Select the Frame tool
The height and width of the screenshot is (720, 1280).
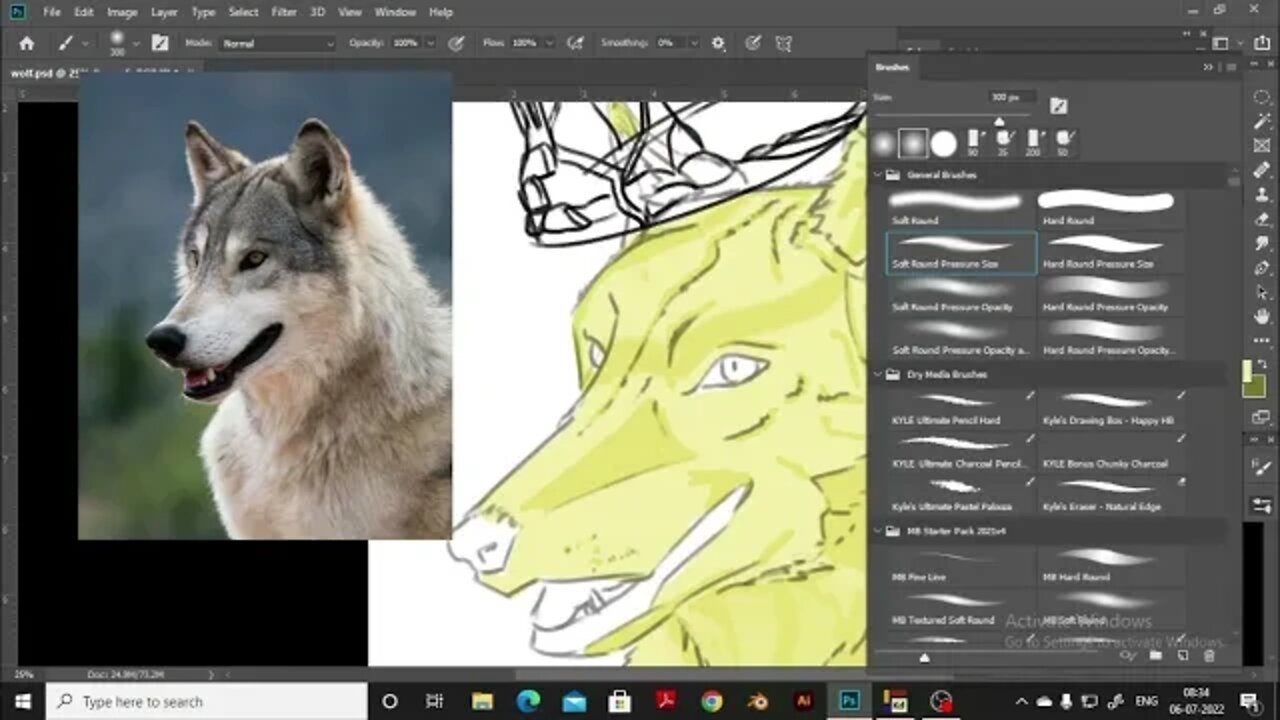1261,146
